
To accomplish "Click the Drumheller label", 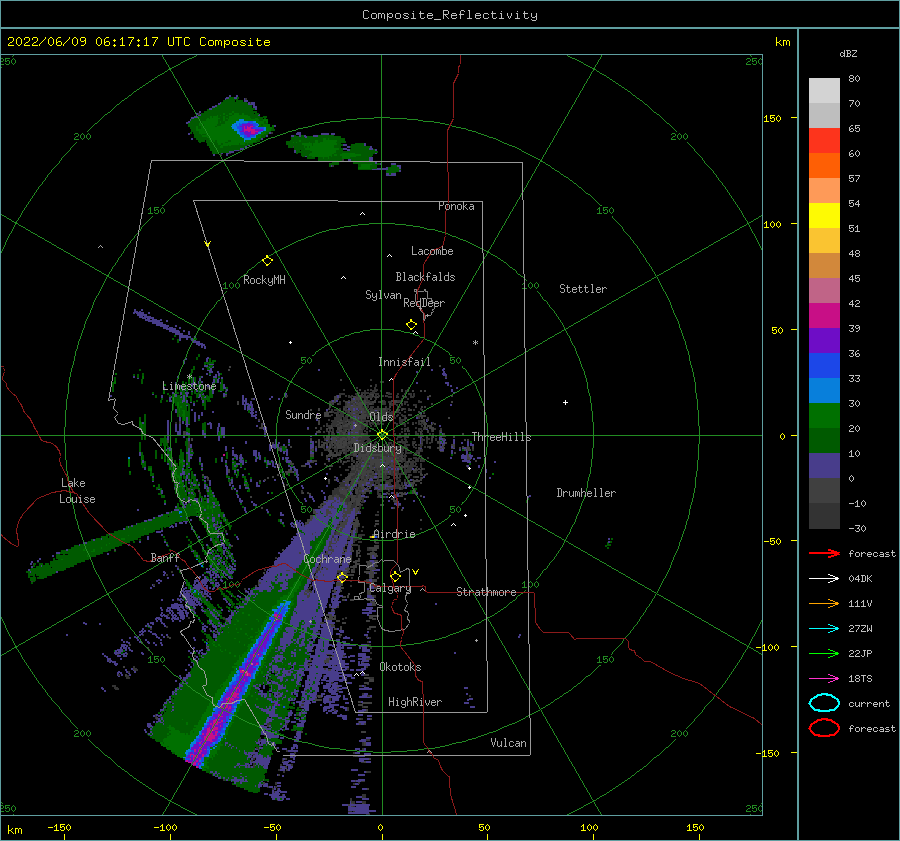I will click(x=586, y=493).
